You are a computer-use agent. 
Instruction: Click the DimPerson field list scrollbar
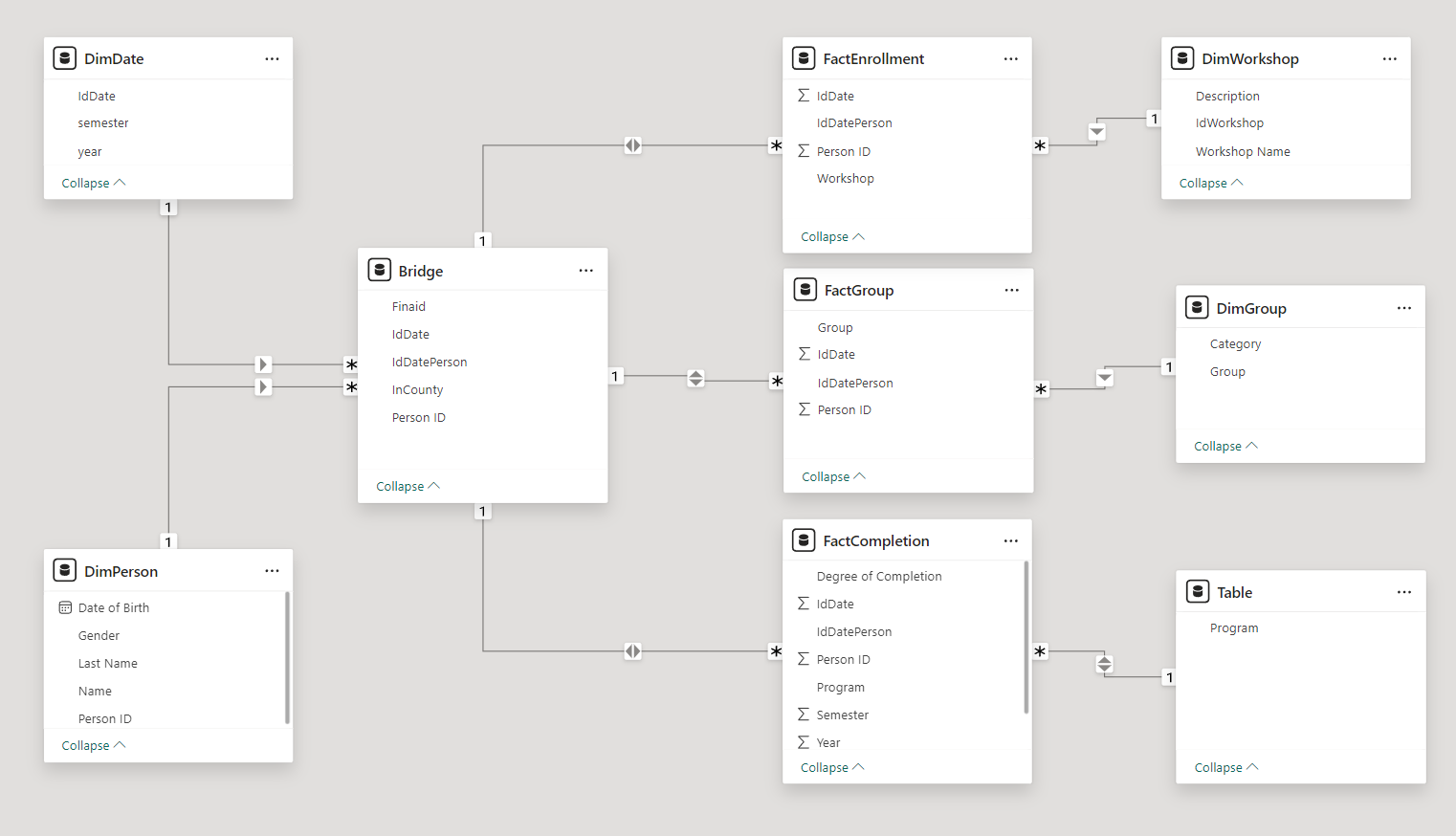(287, 658)
